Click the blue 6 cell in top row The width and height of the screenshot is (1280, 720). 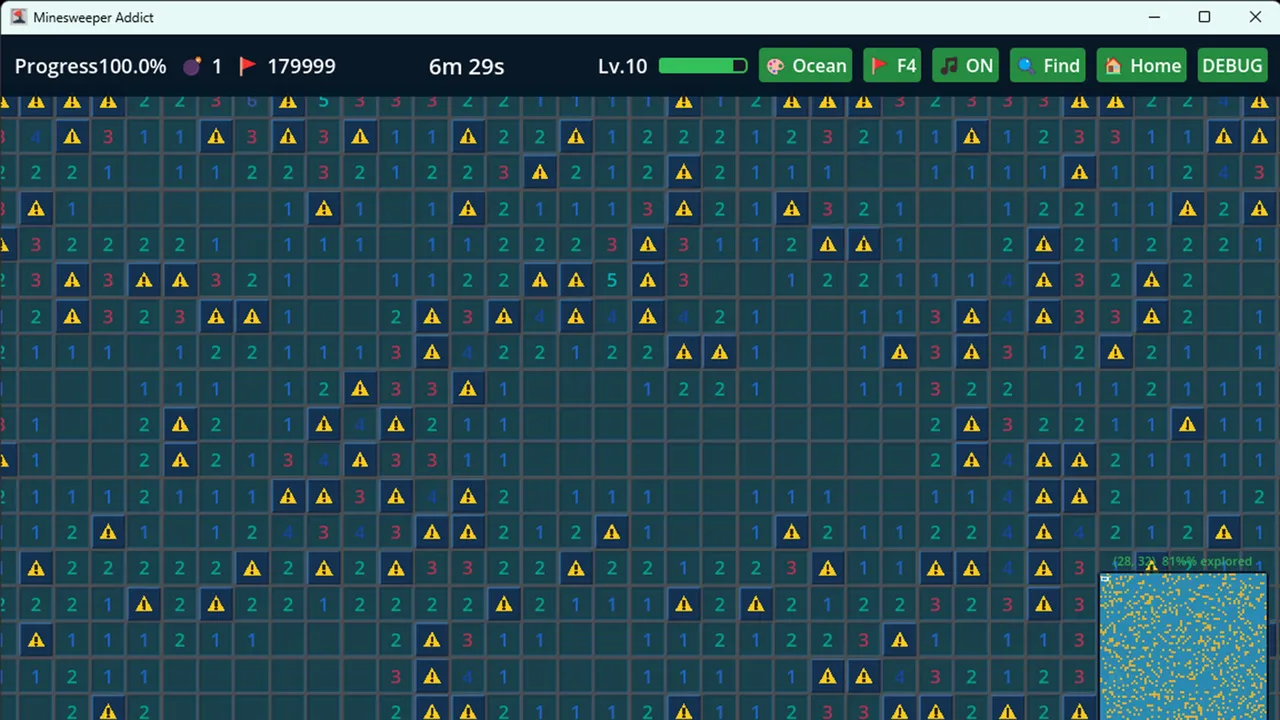point(252,102)
